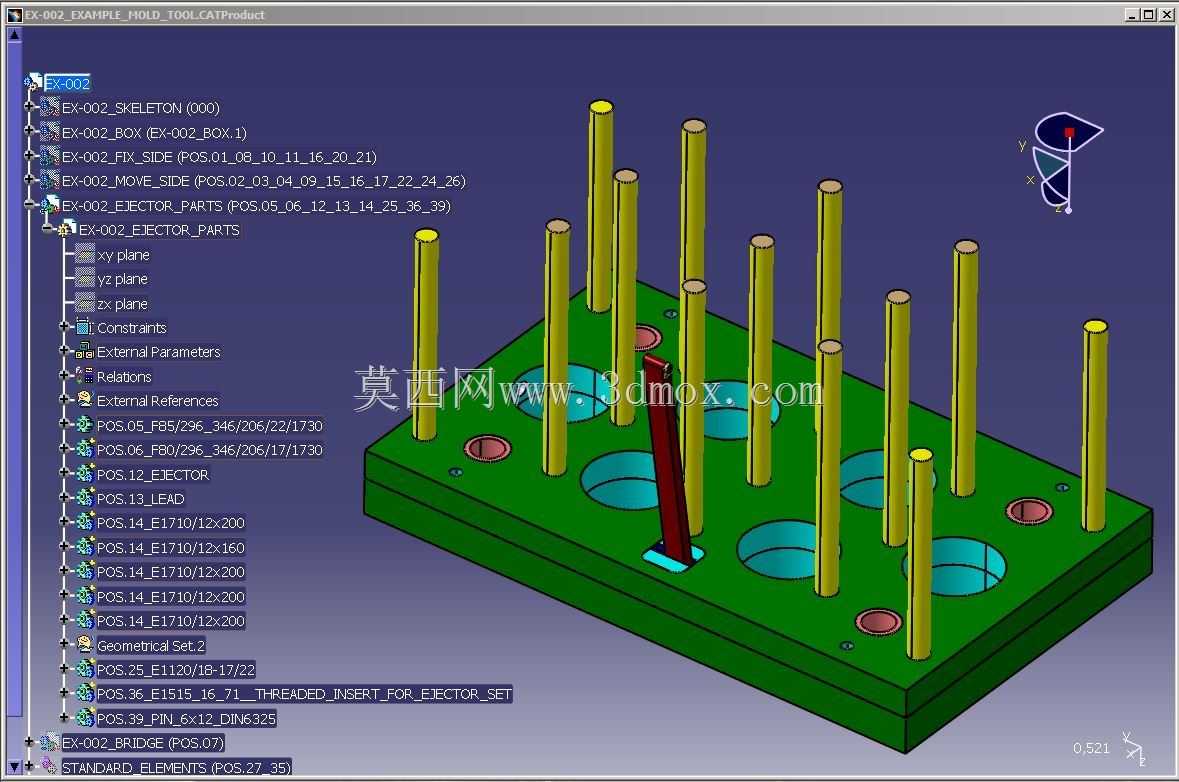Viewport: 1179px width, 782px height.
Task: Click the STANDARD_ELEMENTS node icon
Action: coord(50,766)
